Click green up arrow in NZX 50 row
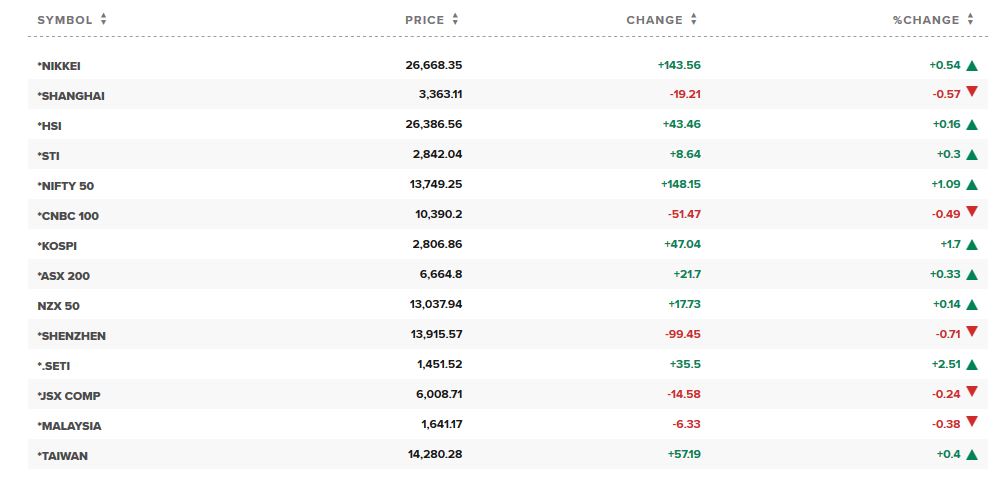This screenshot has height=500, width=1008. (972, 305)
